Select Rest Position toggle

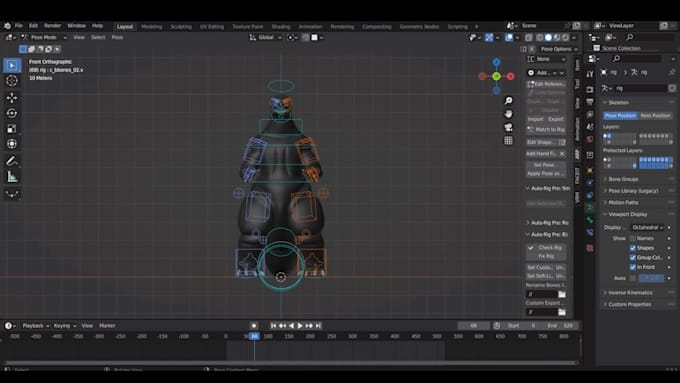655,116
